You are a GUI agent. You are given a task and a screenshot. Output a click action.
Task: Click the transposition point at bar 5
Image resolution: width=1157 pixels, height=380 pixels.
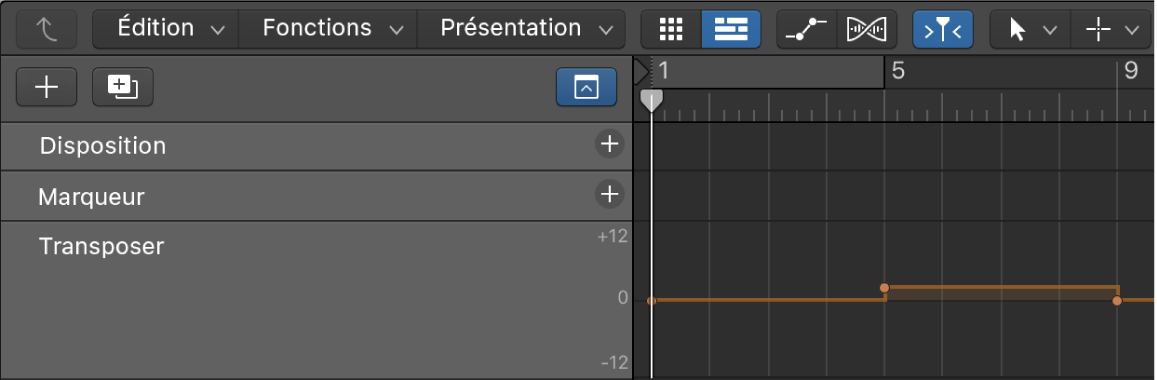(885, 288)
